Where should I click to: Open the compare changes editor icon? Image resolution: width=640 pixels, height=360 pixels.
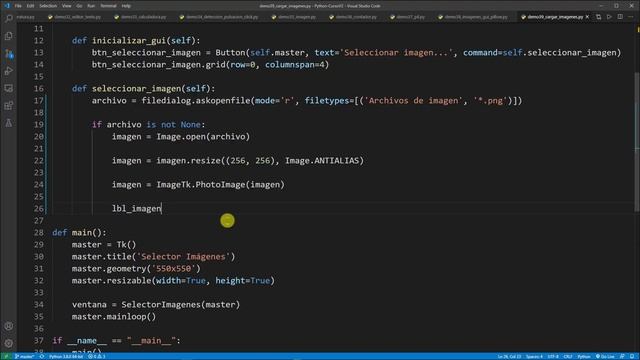[x=598, y=17]
